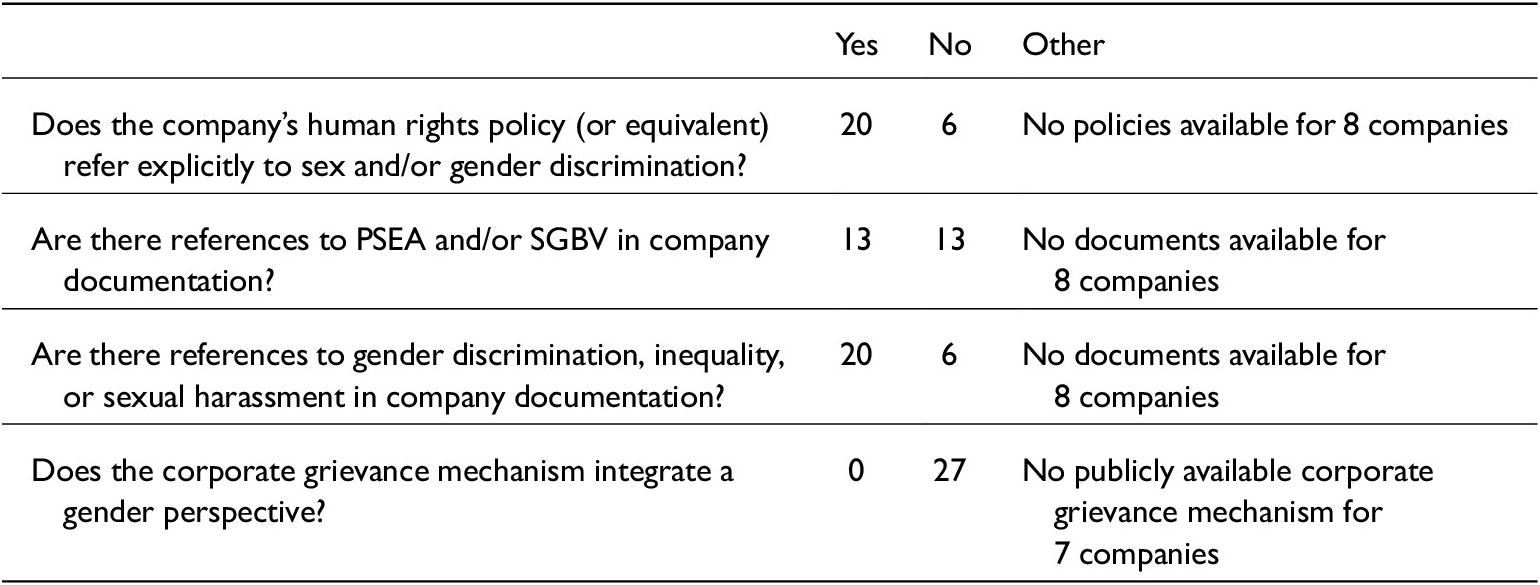The width and height of the screenshot is (1540, 585).
Task: Click the "Yes" column header
Action: tap(856, 45)
